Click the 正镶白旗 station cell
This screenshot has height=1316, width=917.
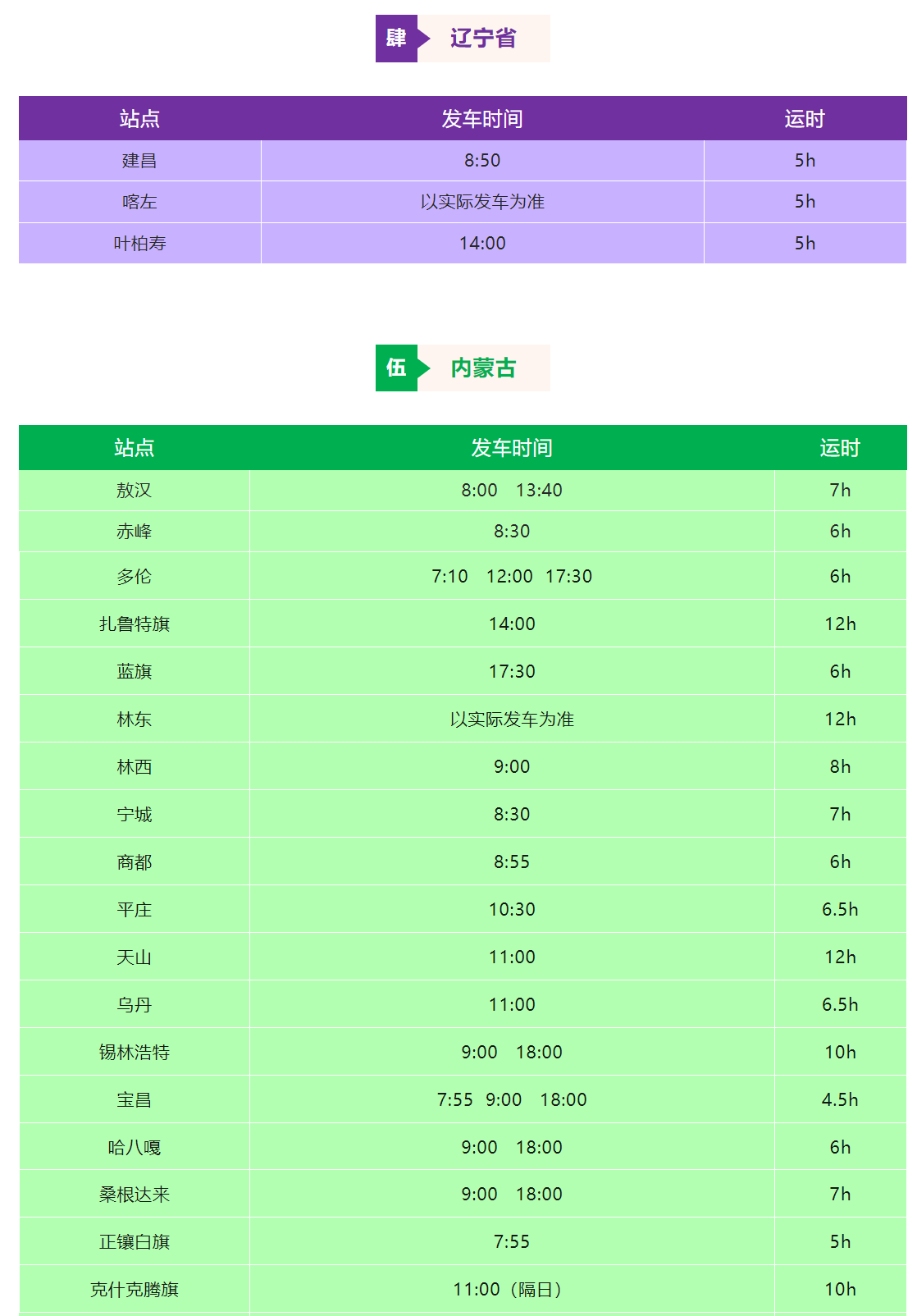coord(135,1242)
